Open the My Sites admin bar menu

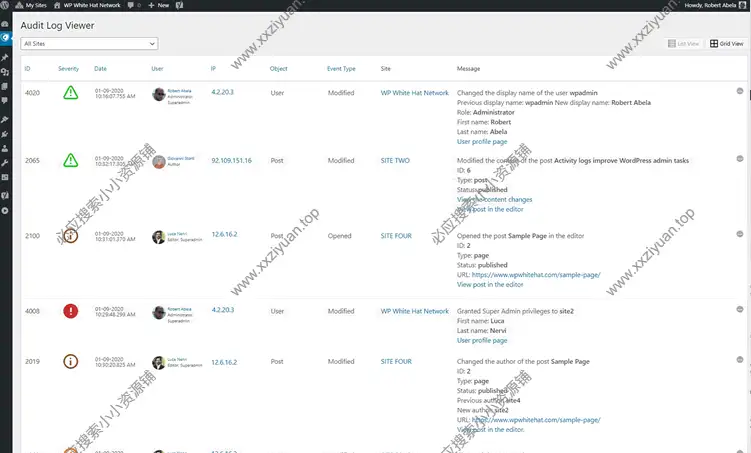coord(31,5)
